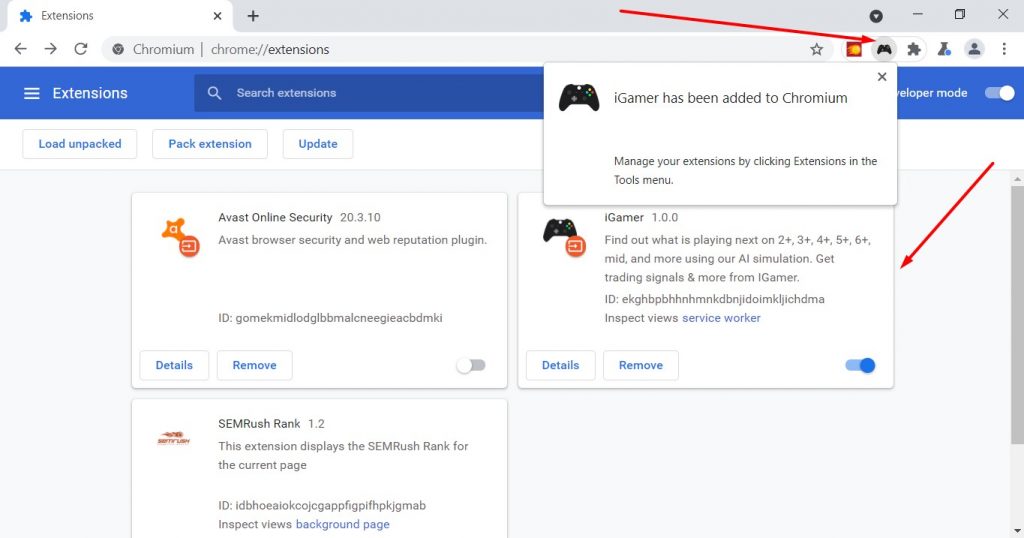
Task: Click the Update button
Action: 318,144
